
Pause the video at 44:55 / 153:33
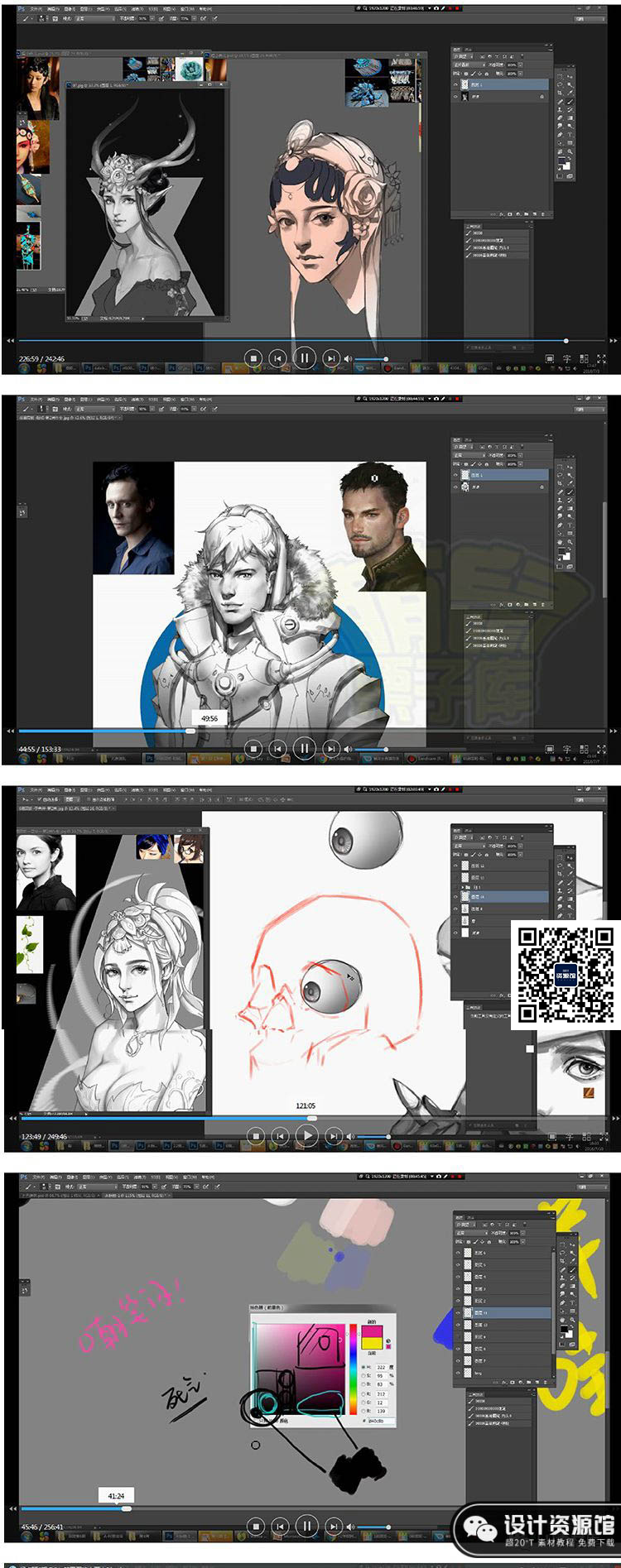[x=305, y=749]
